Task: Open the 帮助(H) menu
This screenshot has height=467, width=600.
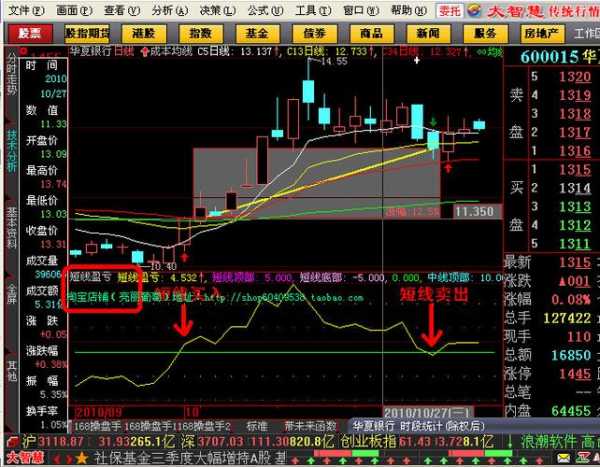Action: pyautogui.click(x=409, y=11)
